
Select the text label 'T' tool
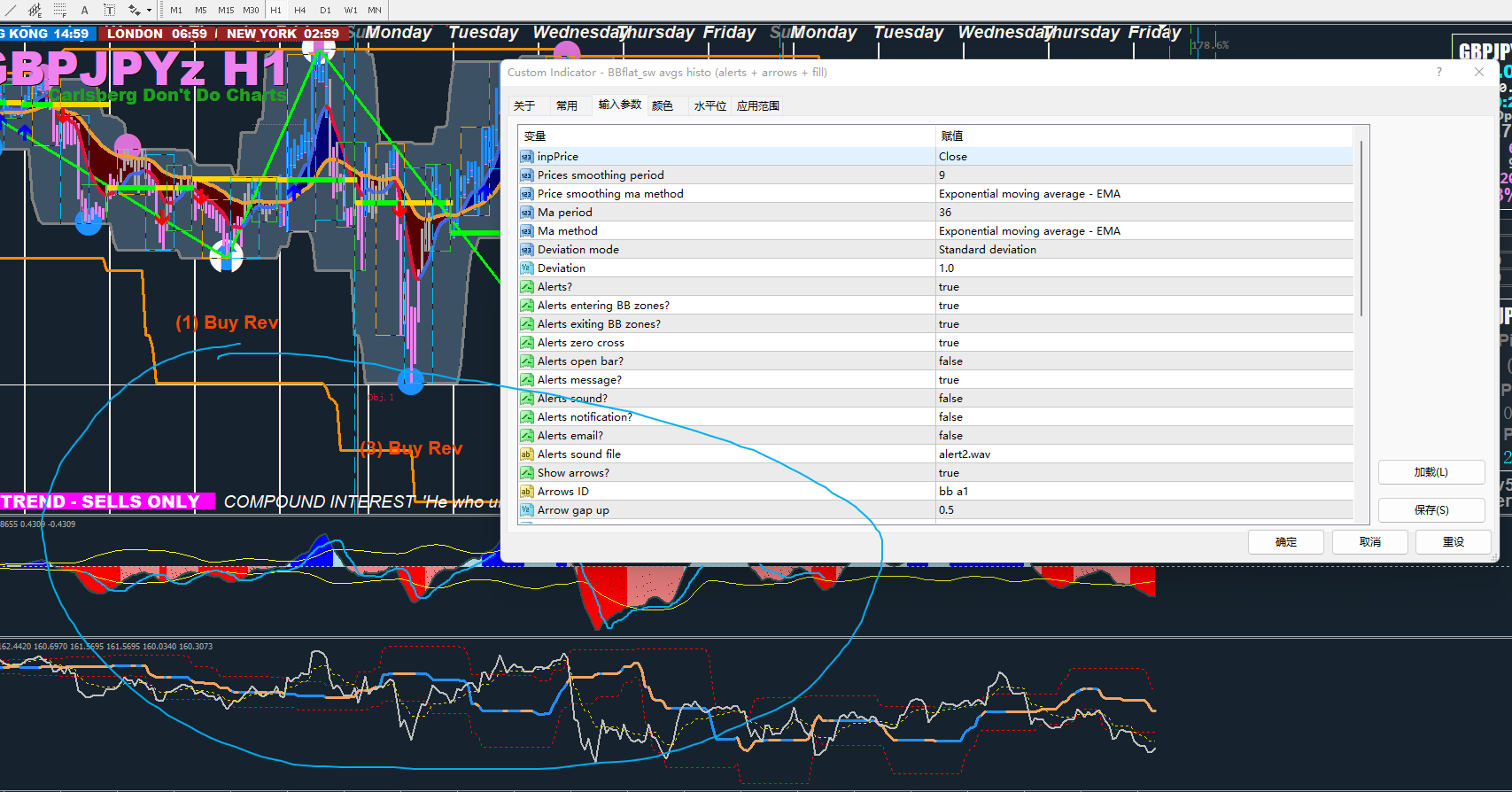coord(109,10)
